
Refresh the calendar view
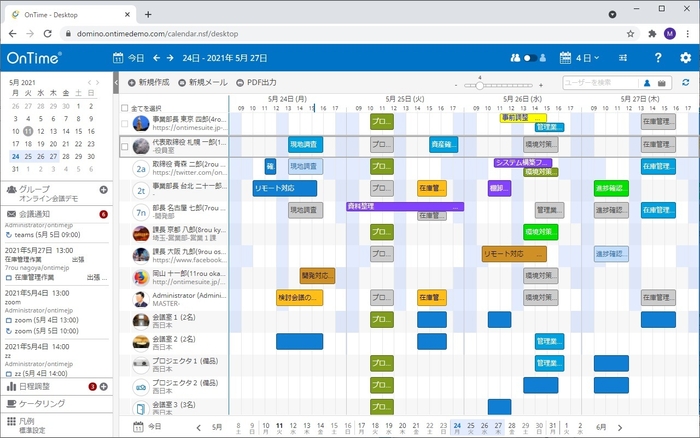[686, 82]
